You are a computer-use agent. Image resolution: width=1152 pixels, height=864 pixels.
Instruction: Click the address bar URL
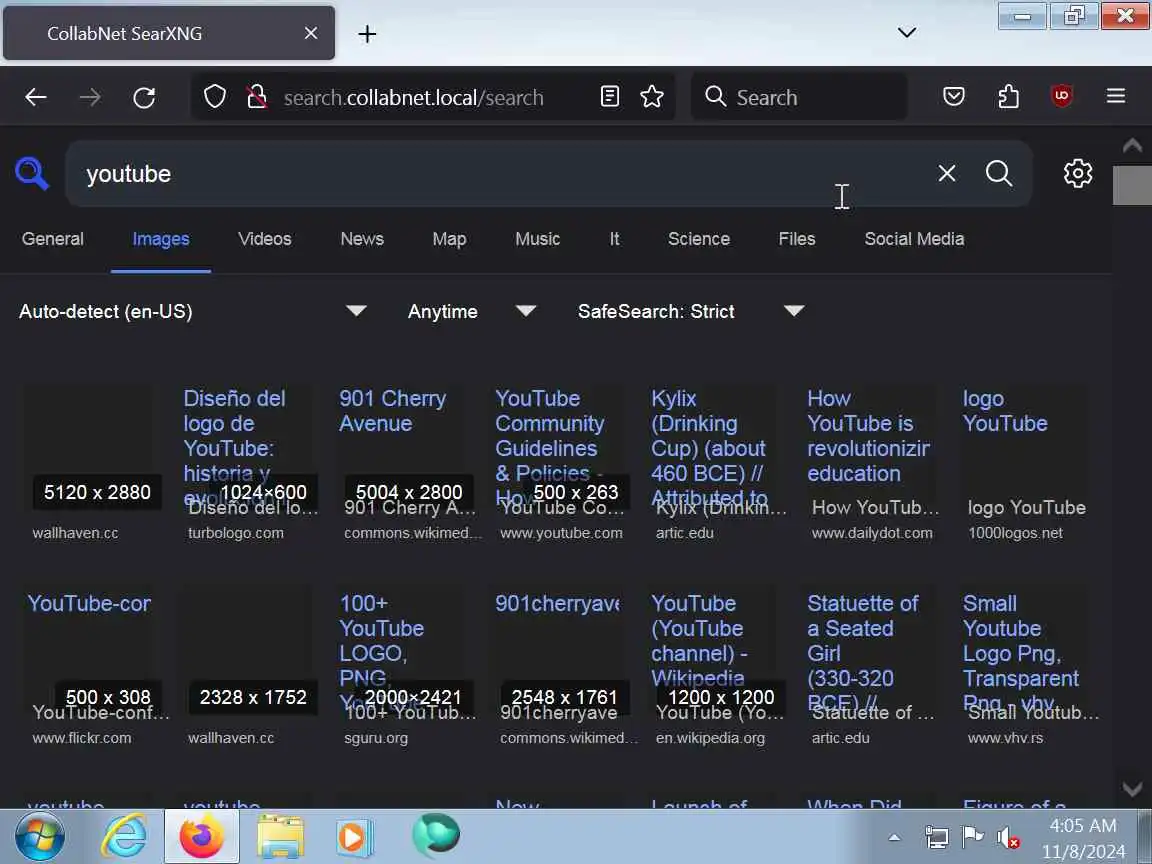414,97
